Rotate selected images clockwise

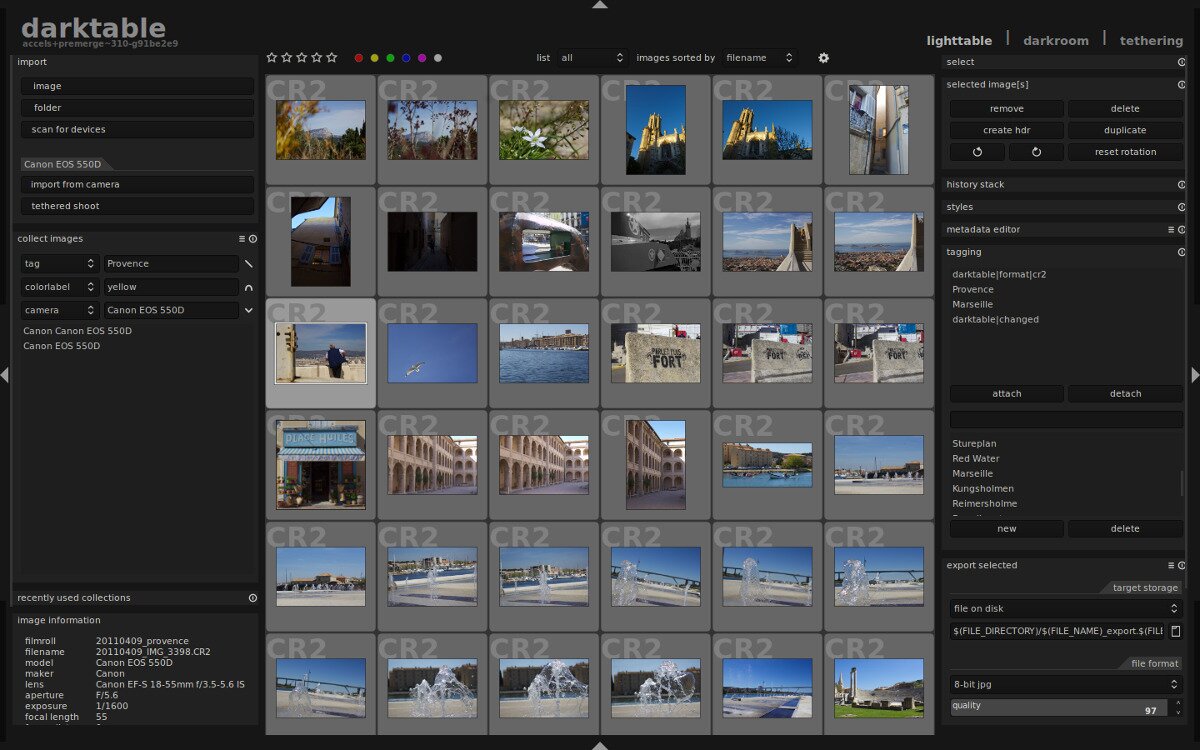pyautogui.click(x=1037, y=151)
